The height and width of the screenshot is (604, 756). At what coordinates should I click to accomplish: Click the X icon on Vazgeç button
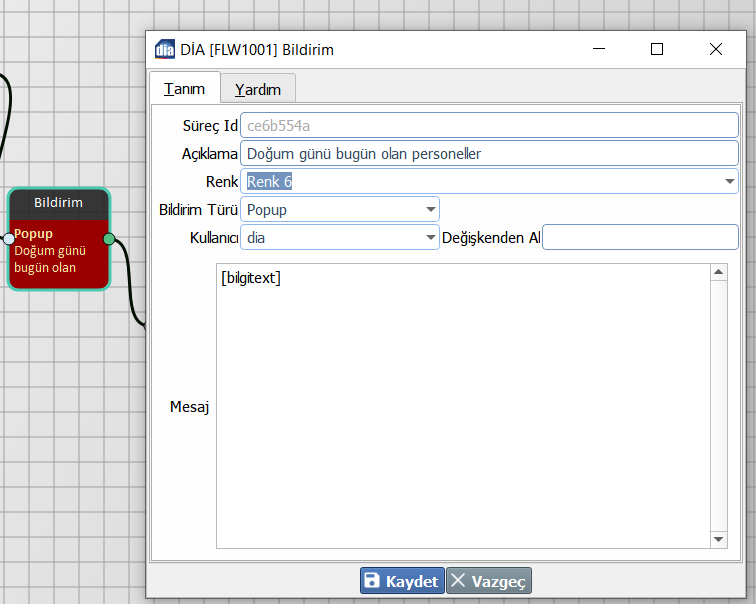(x=458, y=581)
